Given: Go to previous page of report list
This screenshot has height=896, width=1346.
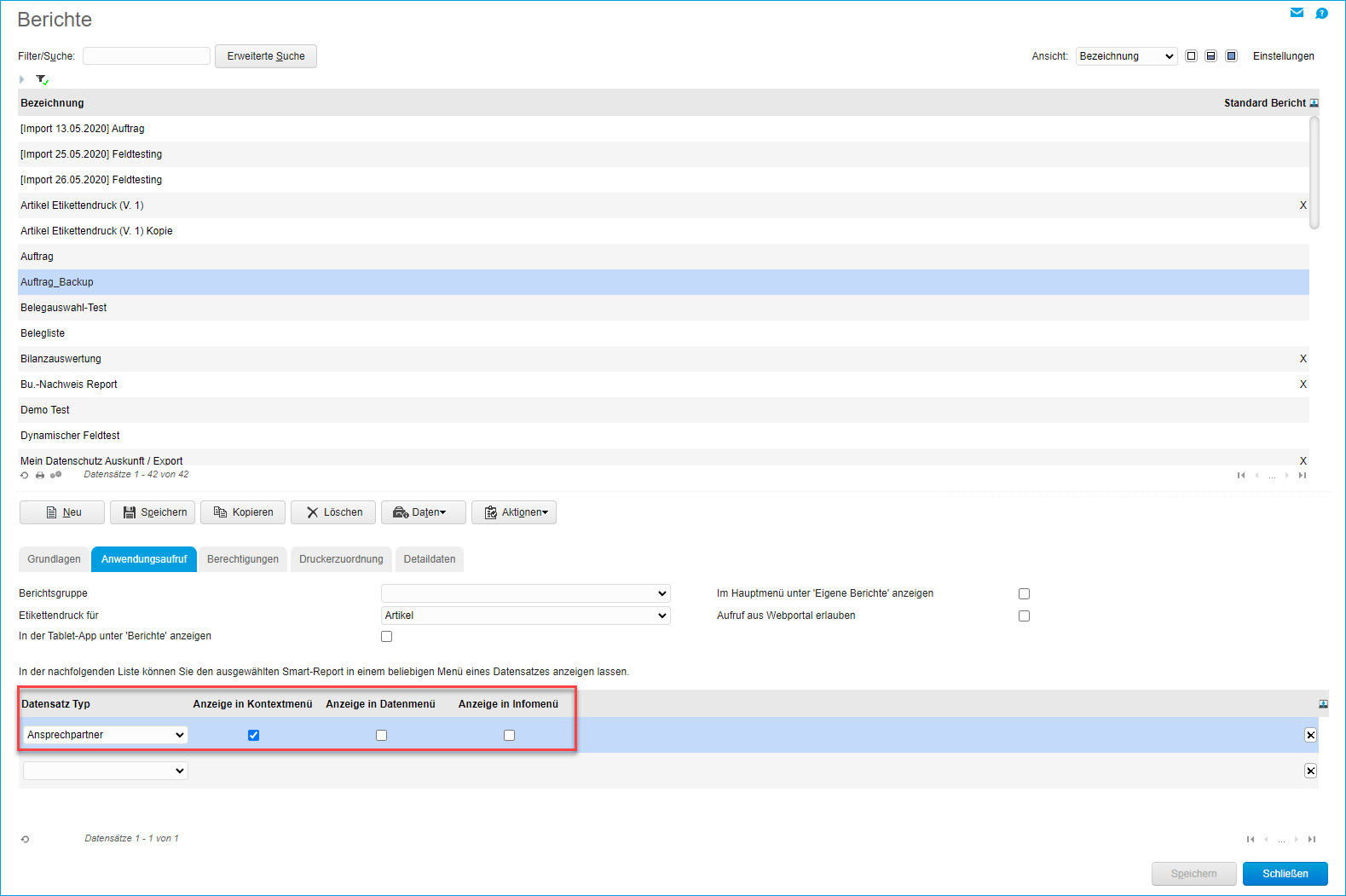Looking at the screenshot, I should (x=1256, y=476).
